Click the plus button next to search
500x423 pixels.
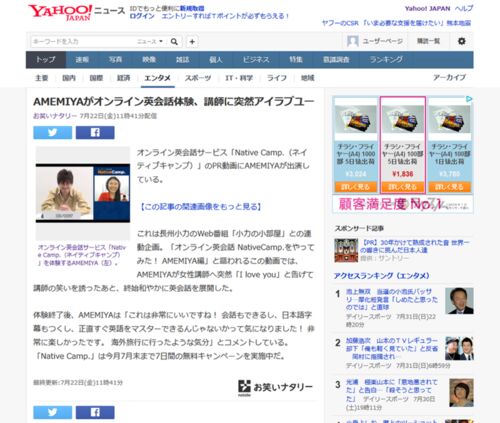coord(192,42)
